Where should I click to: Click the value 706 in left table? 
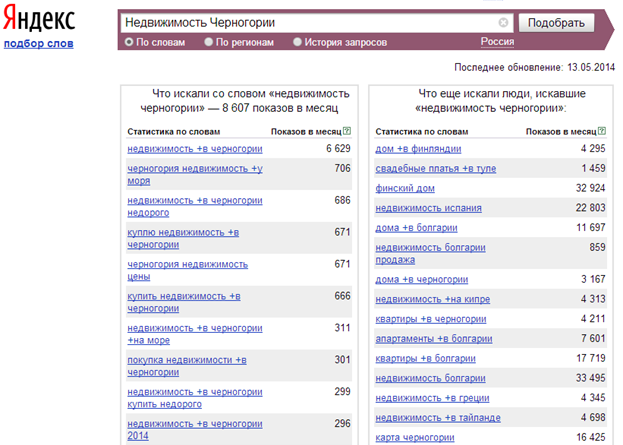coord(342,168)
